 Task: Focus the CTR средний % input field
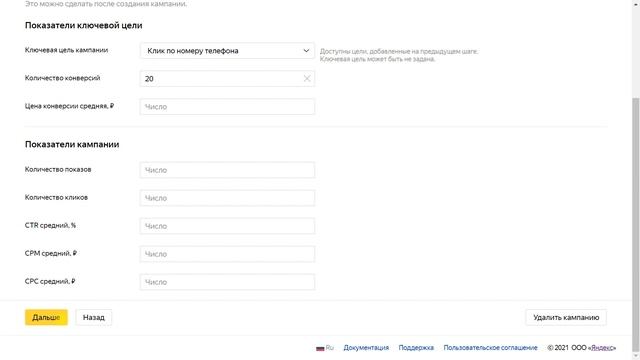click(x=227, y=226)
